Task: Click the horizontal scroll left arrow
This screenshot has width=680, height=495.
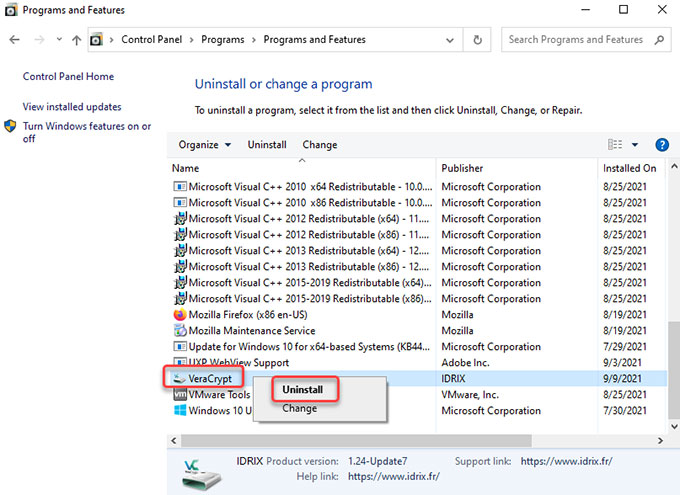Action: [174, 441]
